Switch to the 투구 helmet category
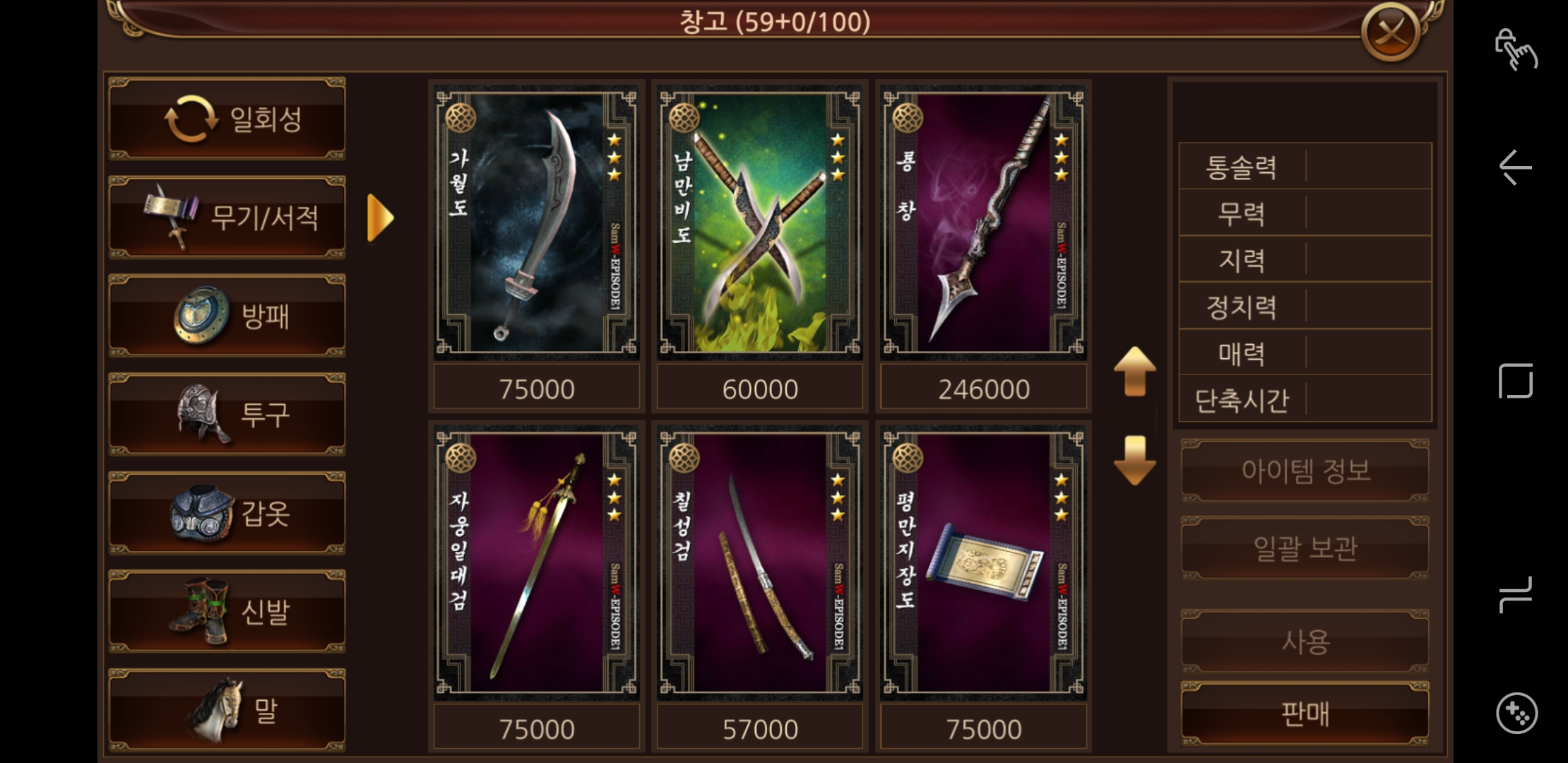 coord(227,414)
